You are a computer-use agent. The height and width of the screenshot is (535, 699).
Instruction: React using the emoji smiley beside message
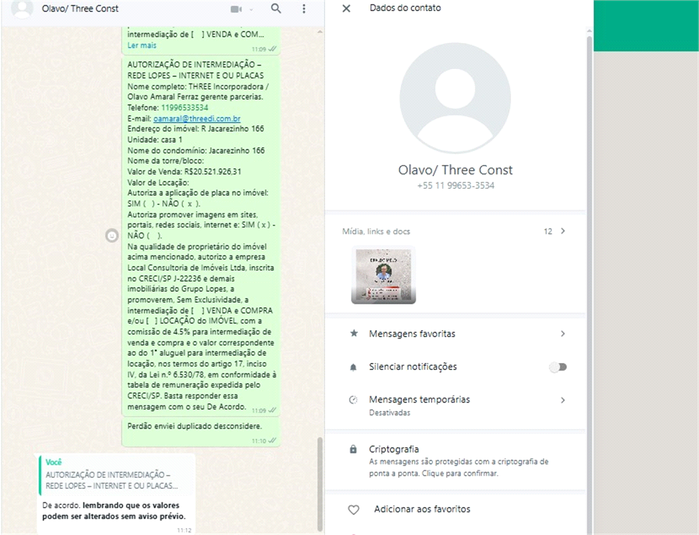point(112,235)
